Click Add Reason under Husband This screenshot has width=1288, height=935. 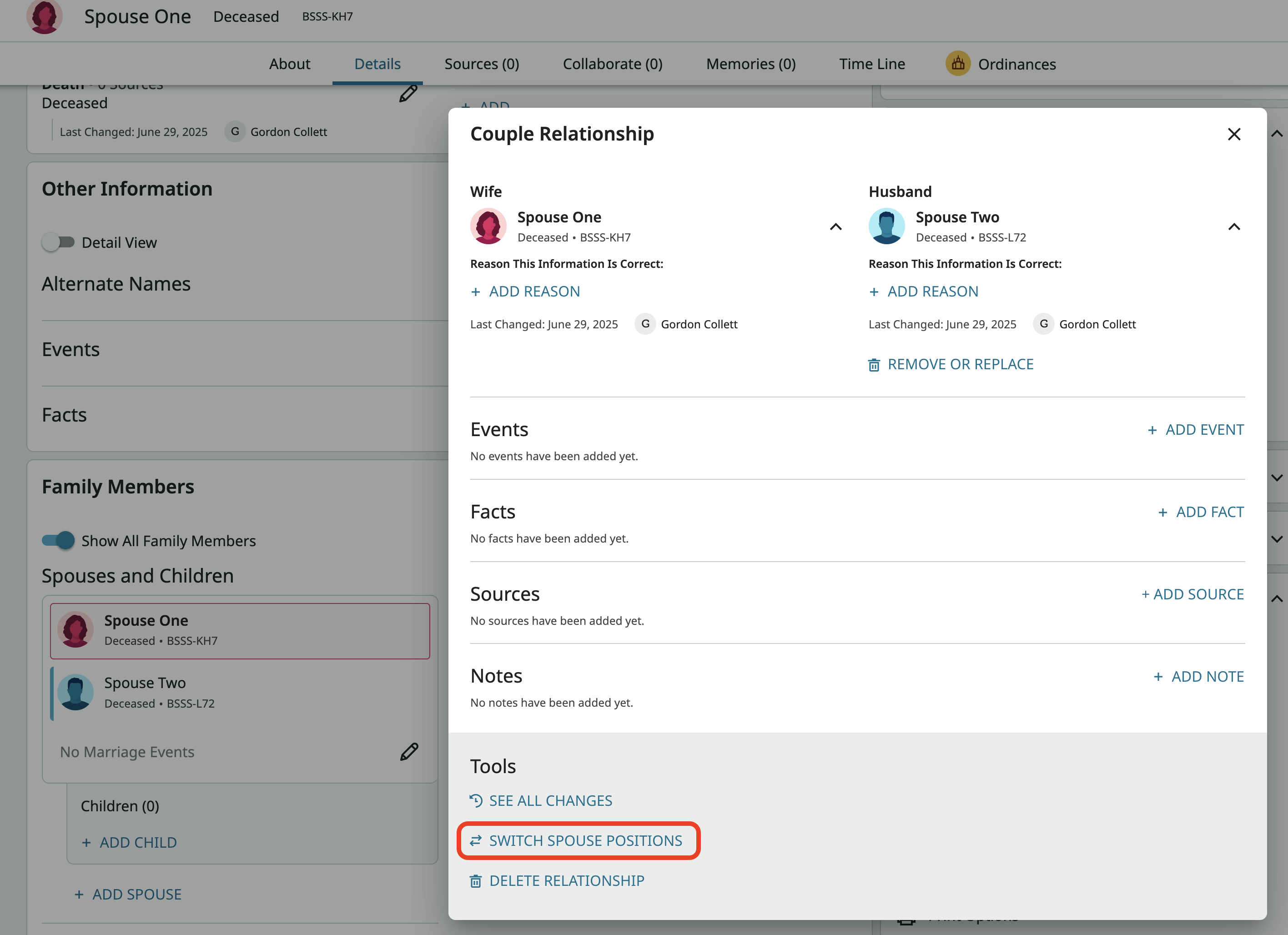[923, 291]
